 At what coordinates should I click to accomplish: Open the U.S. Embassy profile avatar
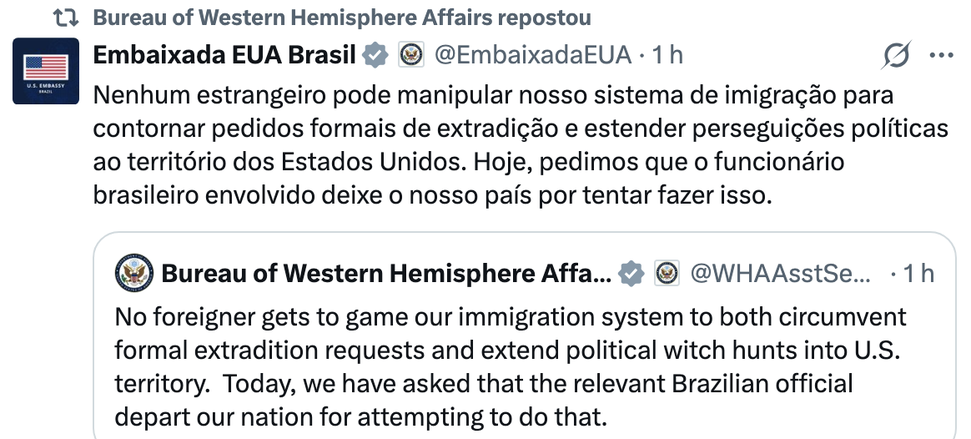tap(46, 76)
